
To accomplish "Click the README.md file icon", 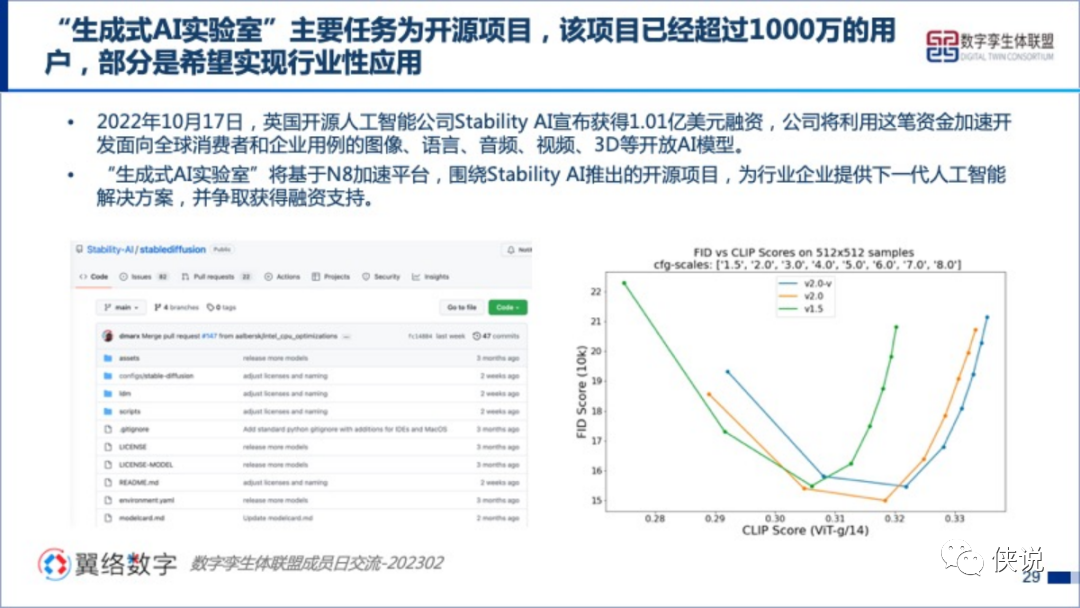I will pos(107,483).
